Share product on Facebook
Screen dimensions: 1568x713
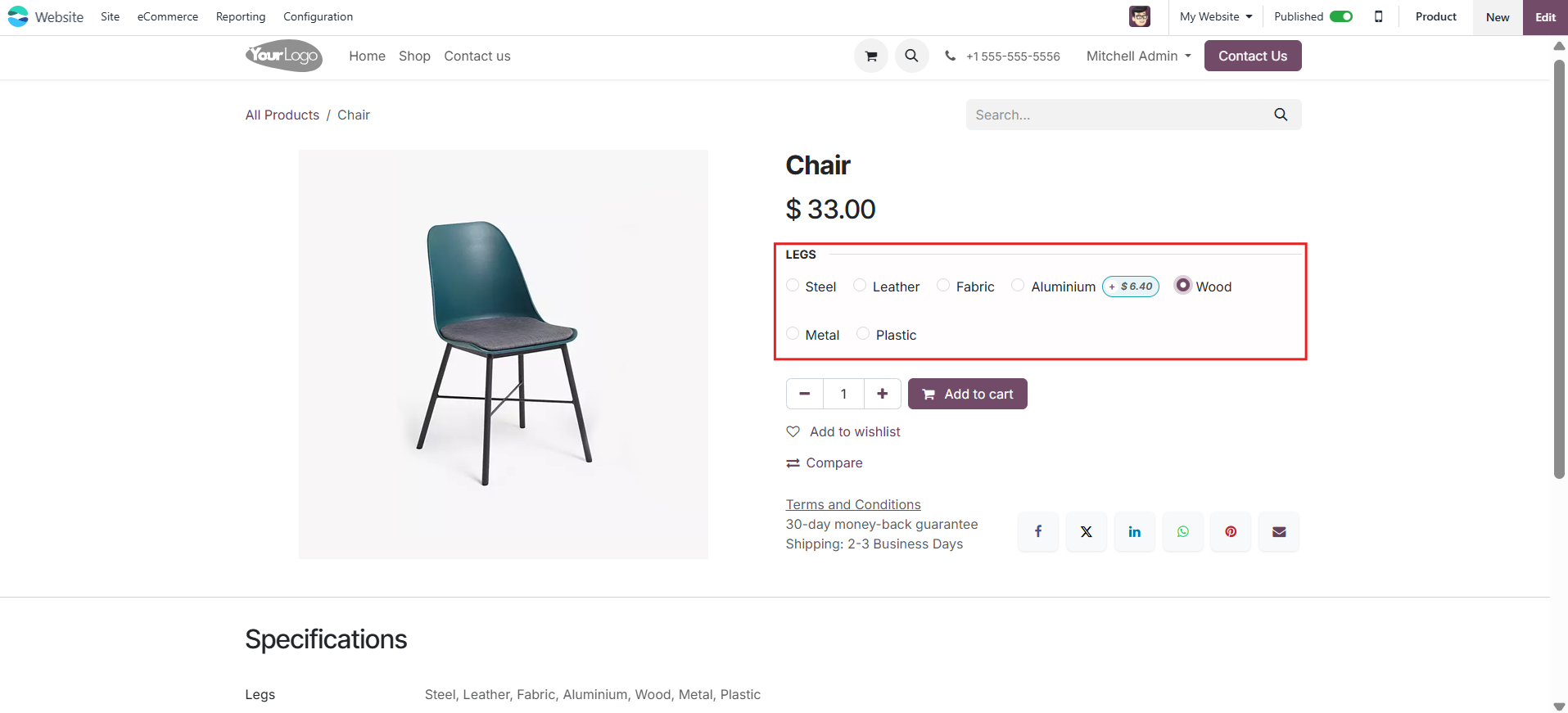1037,532
